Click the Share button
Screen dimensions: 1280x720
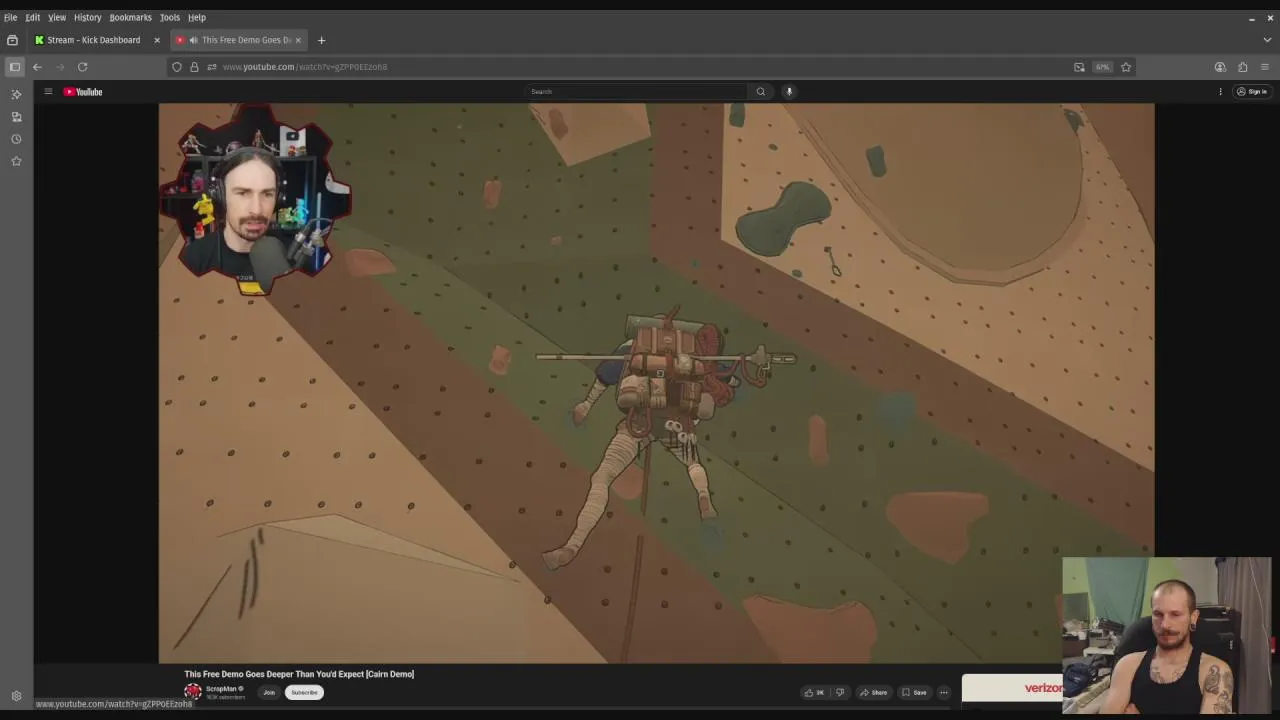[x=873, y=692]
